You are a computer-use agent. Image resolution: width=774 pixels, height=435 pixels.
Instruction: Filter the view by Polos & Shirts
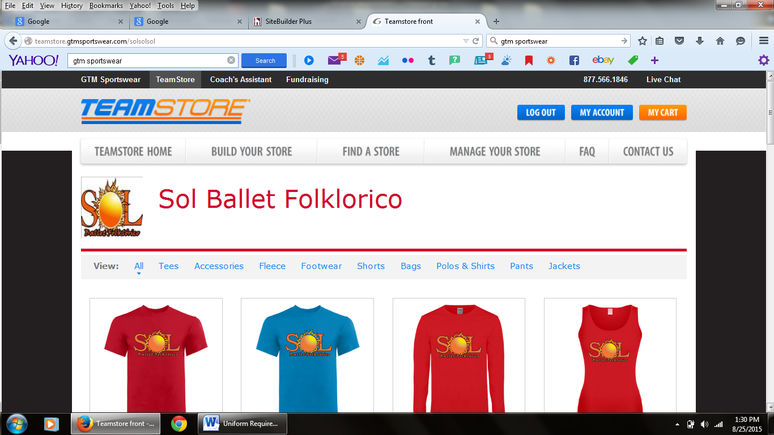click(x=465, y=266)
